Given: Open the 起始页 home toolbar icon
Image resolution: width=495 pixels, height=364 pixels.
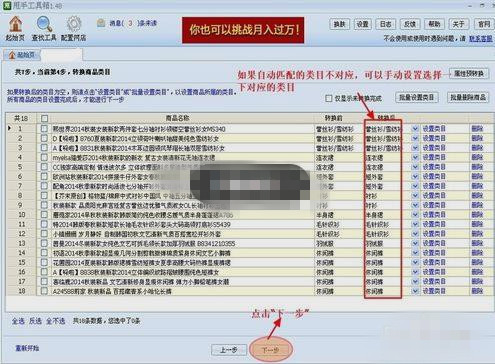Looking at the screenshot, I should [x=15, y=29].
